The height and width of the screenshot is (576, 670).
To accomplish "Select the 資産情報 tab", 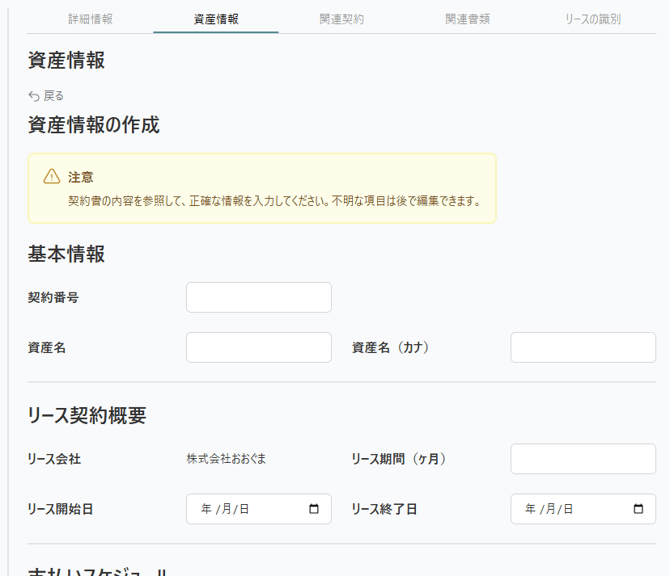I will coord(216,19).
